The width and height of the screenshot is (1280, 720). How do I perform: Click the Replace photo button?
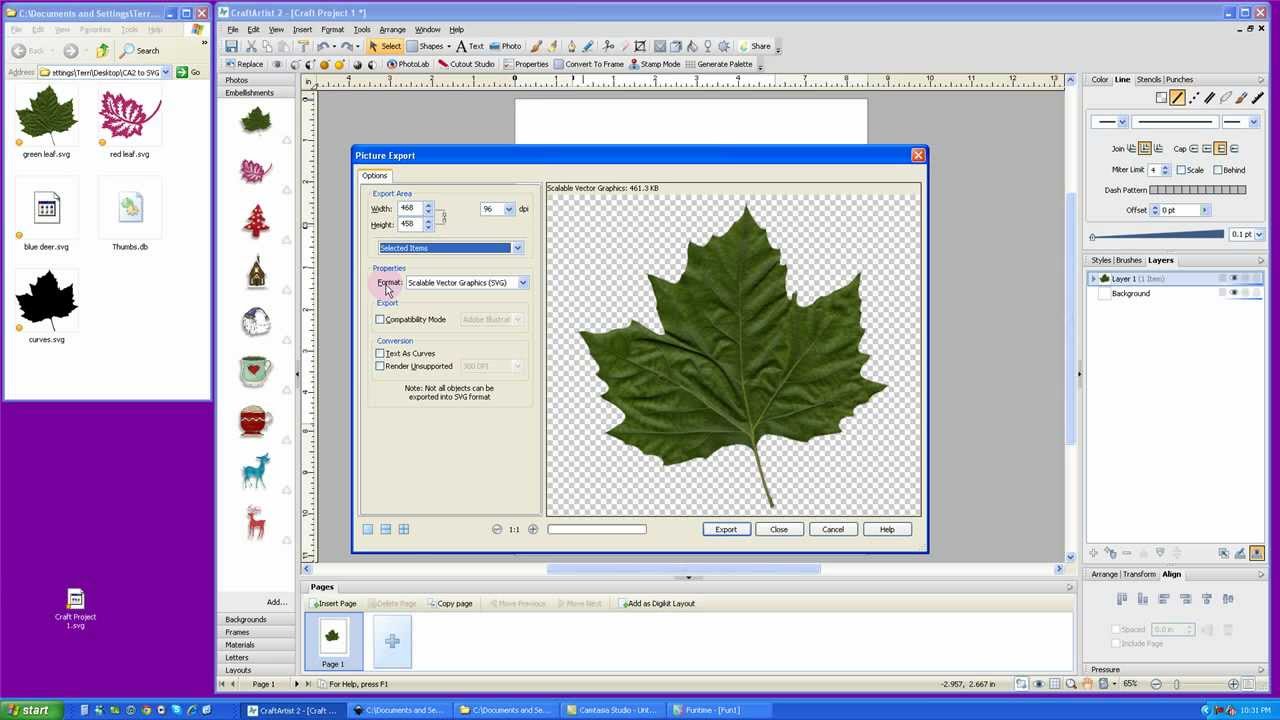[244, 64]
